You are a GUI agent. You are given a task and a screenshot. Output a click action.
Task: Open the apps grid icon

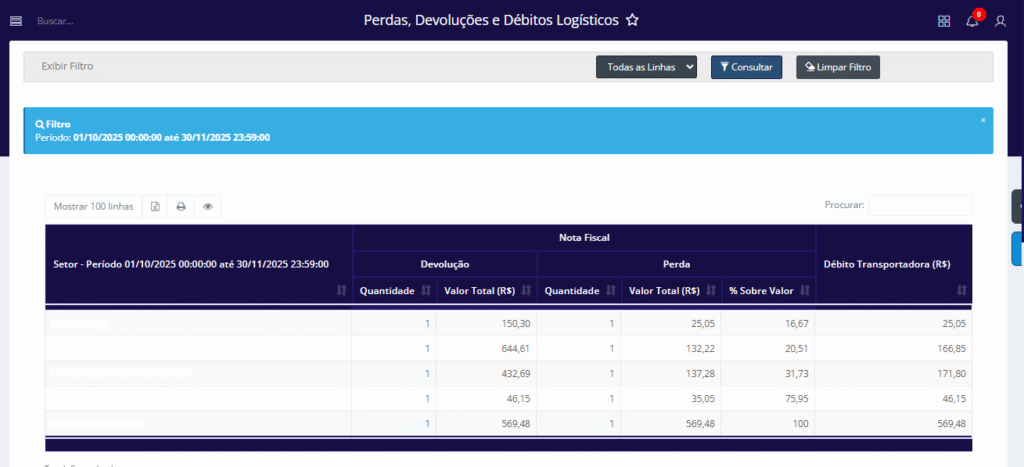pyautogui.click(x=944, y=21)
